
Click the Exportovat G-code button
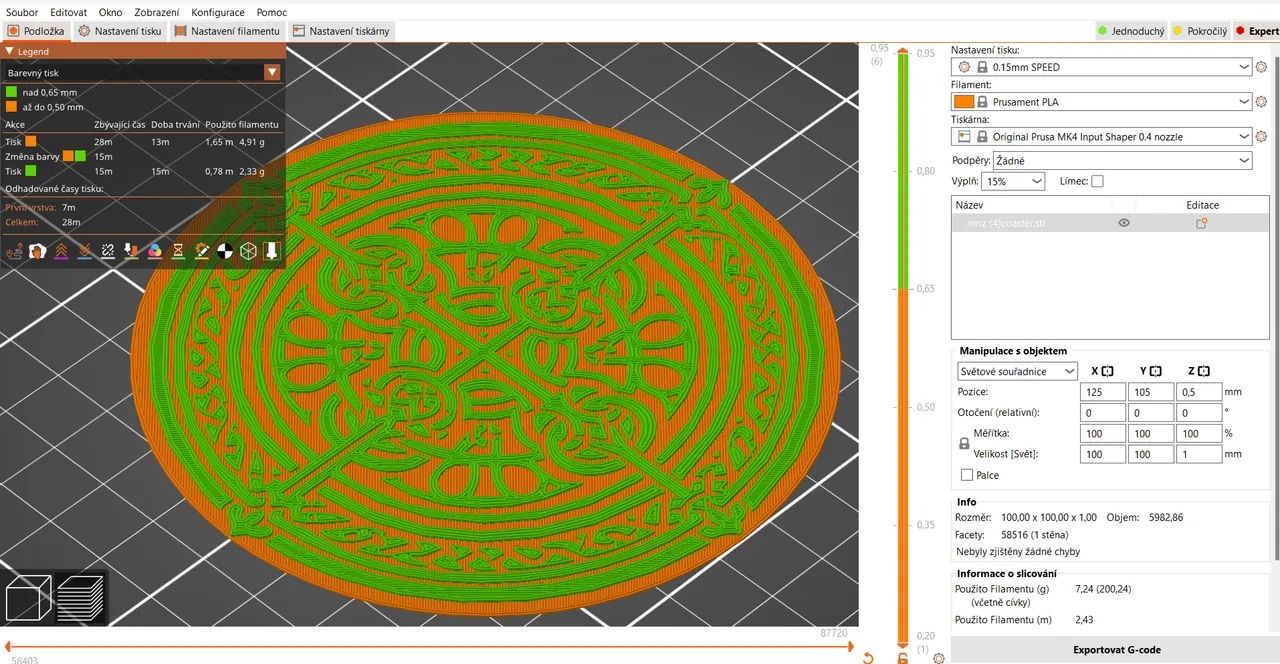1116,650
